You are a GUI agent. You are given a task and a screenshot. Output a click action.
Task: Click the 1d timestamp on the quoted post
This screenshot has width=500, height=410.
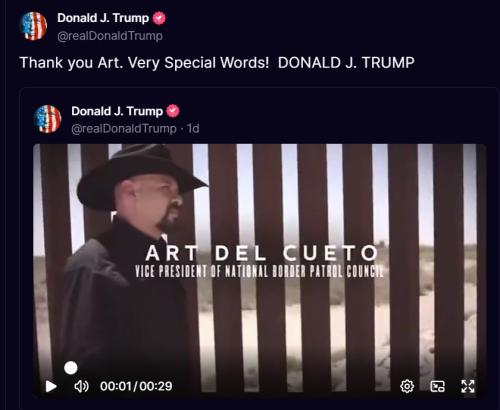pos(193,128)
